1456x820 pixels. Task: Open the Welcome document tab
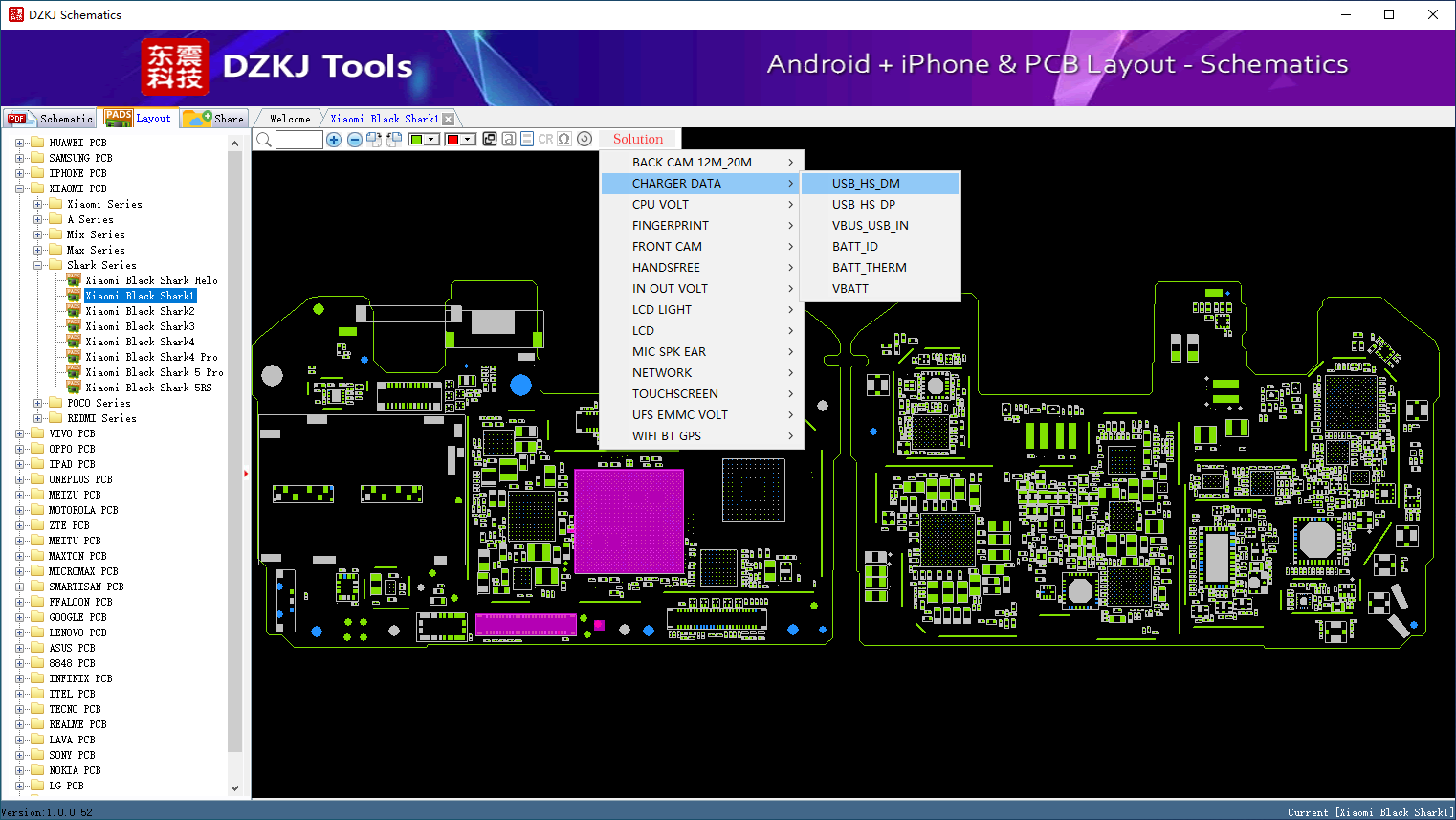(x=290, y=119)
